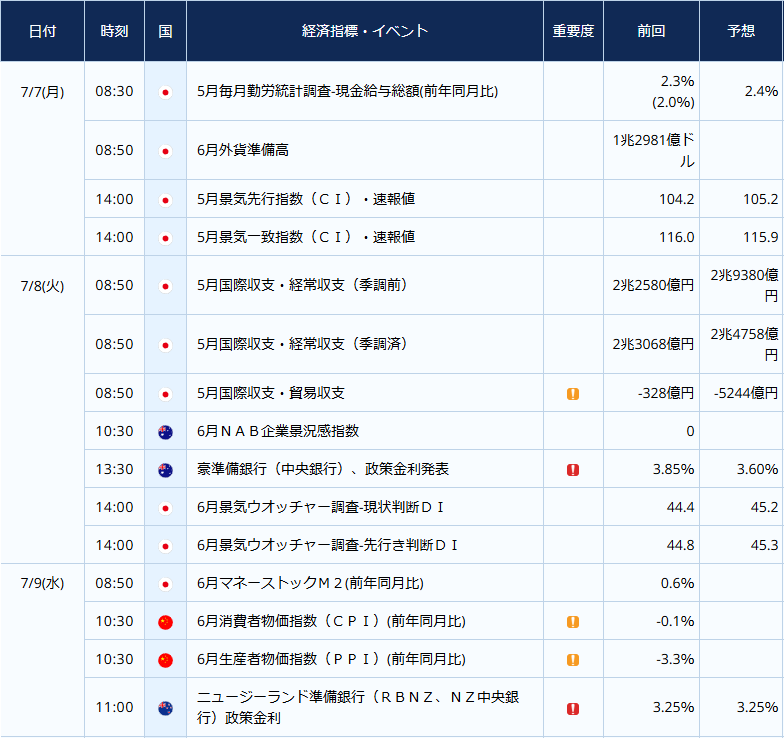Click Japan flag in 経常収支(季調済) row

(x=166, y=345)
